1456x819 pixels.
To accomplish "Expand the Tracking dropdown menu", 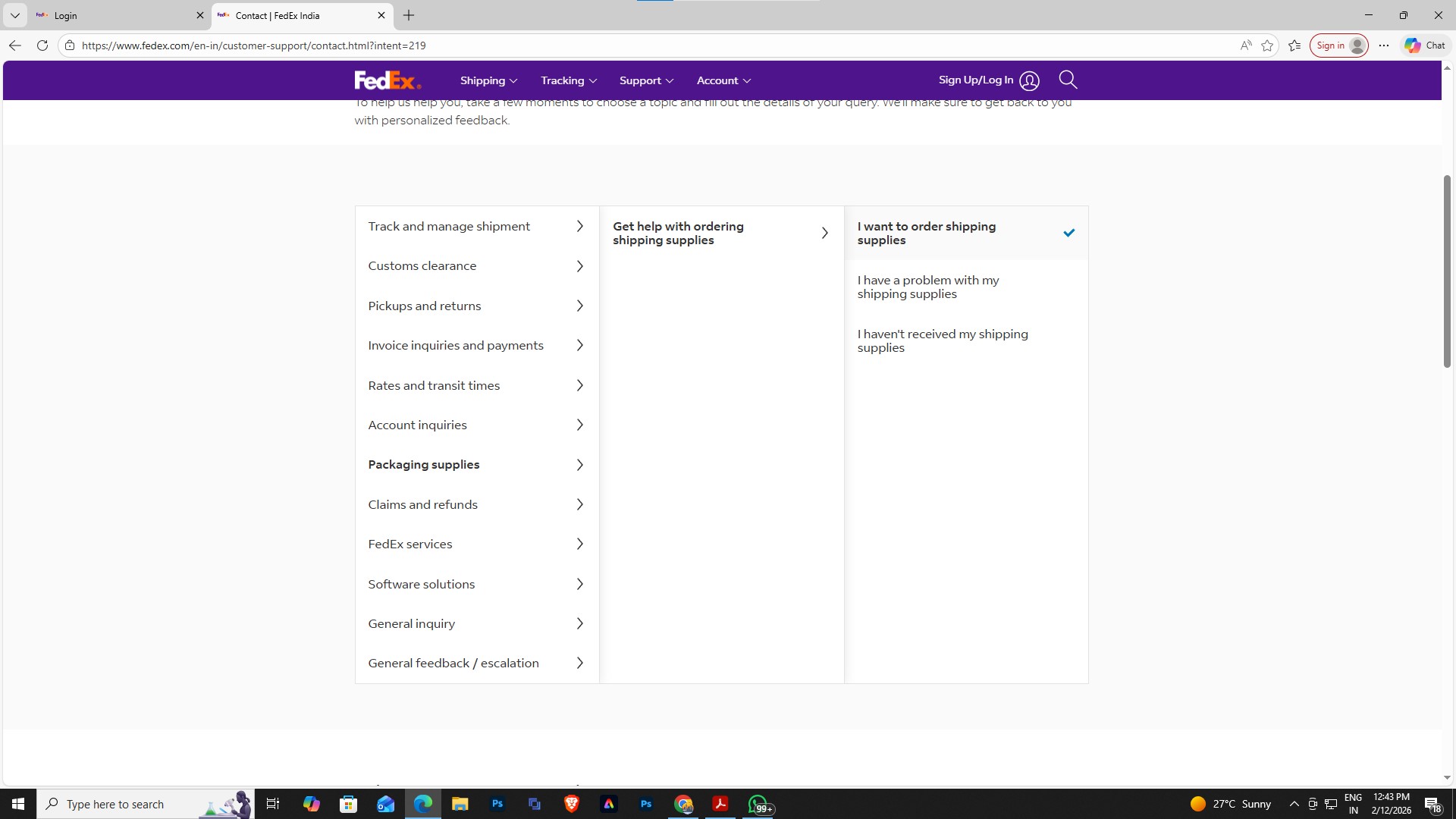I will pos(569,80).
